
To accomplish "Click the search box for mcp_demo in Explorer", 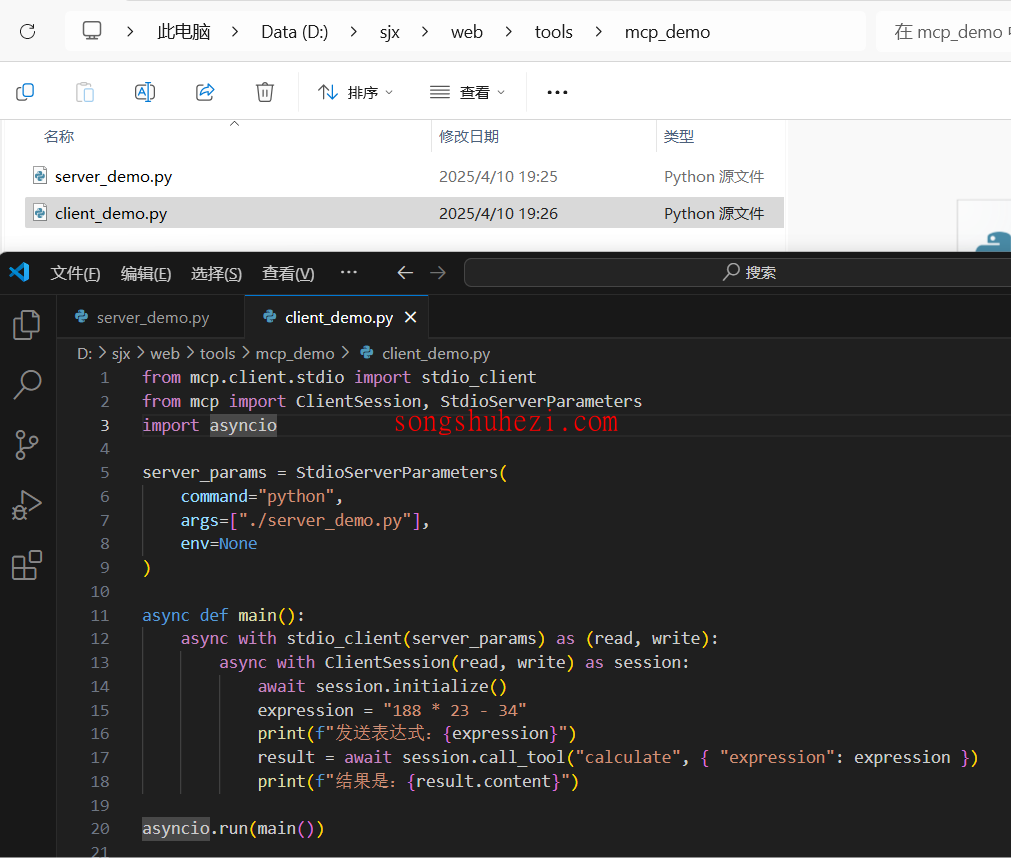I will pos(943,32).
